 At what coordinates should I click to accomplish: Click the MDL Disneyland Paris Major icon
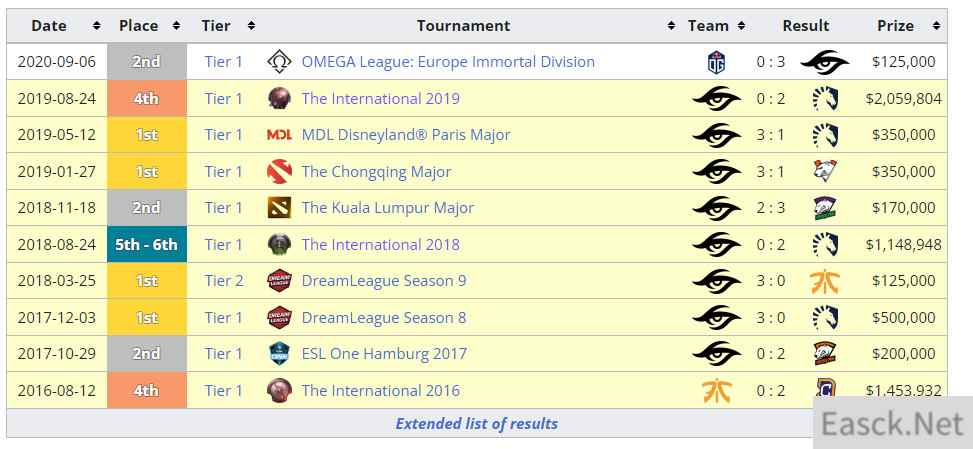[x=279, y=135]
